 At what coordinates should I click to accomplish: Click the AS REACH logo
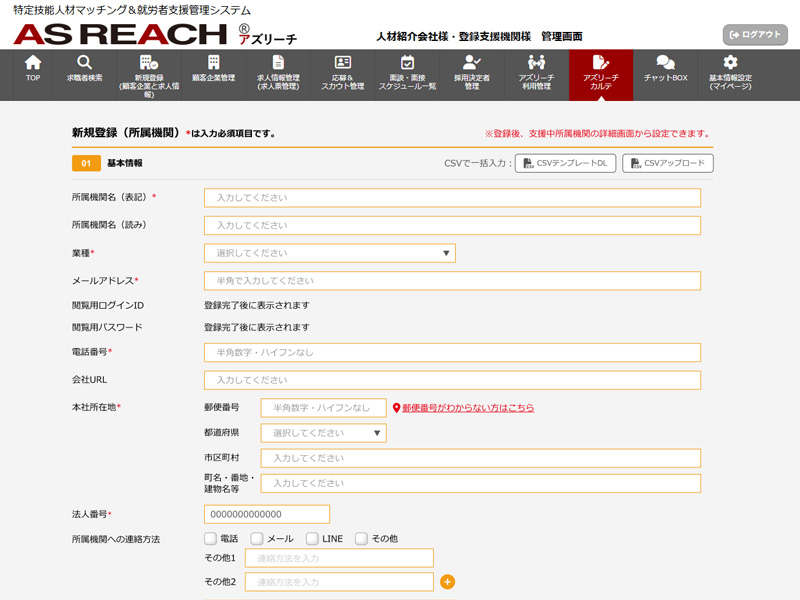120,34
